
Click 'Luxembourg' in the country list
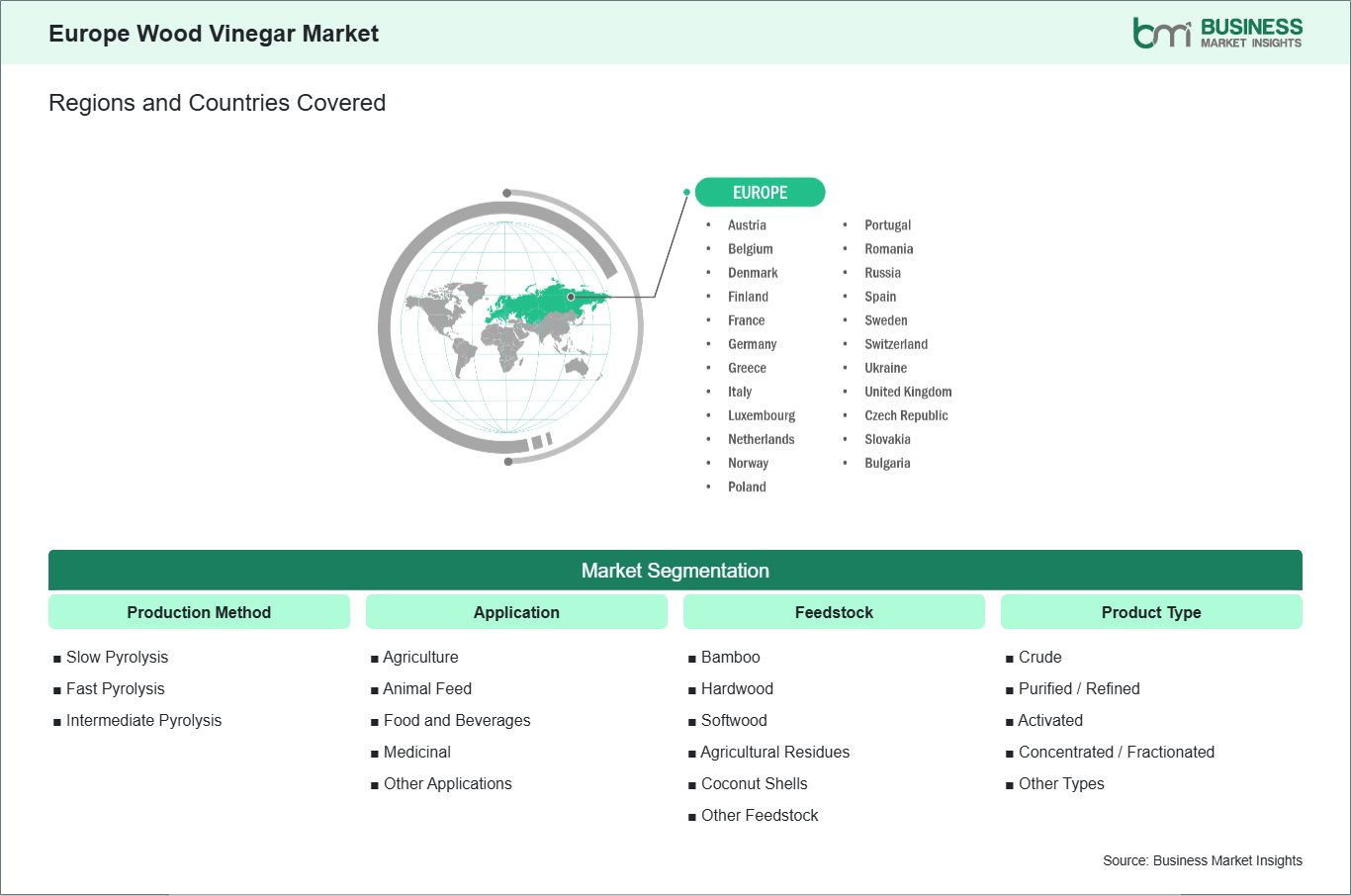[x=762, y=415]
